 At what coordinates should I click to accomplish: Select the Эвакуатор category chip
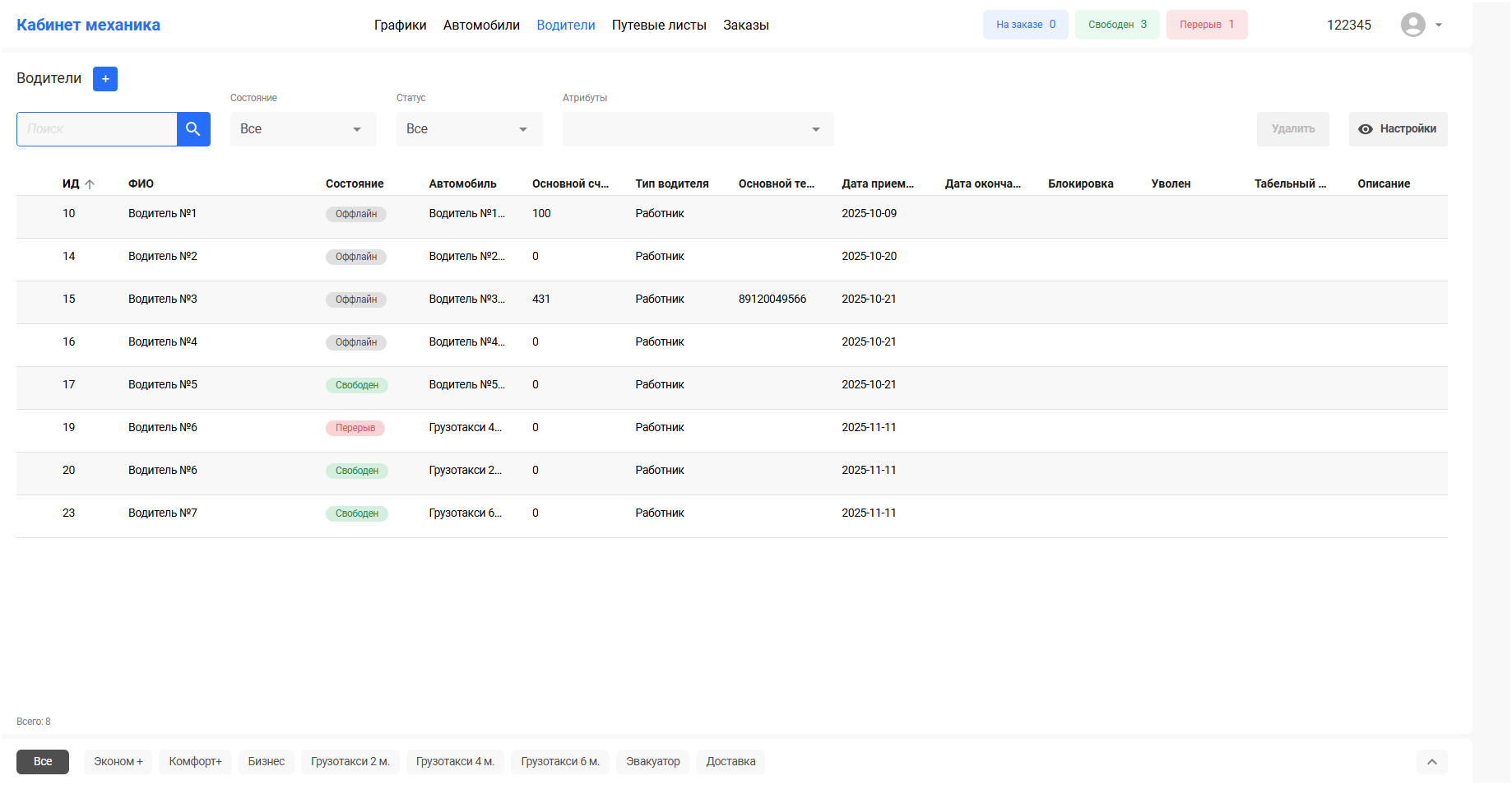(x=652, y=762)
